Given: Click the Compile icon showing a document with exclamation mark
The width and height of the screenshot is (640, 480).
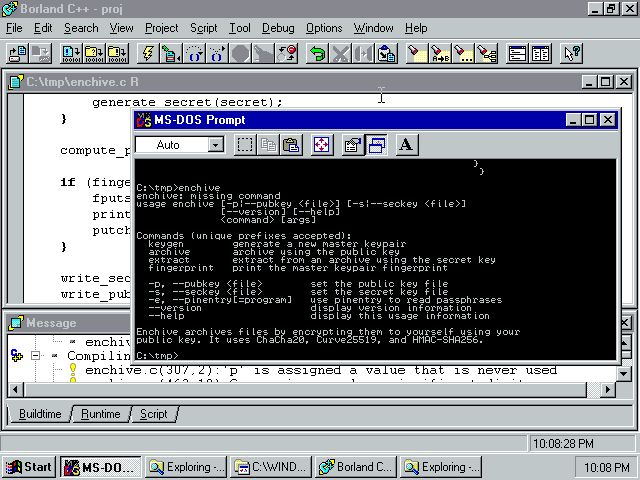Looking at the screenshot, I should pos(71,53).
